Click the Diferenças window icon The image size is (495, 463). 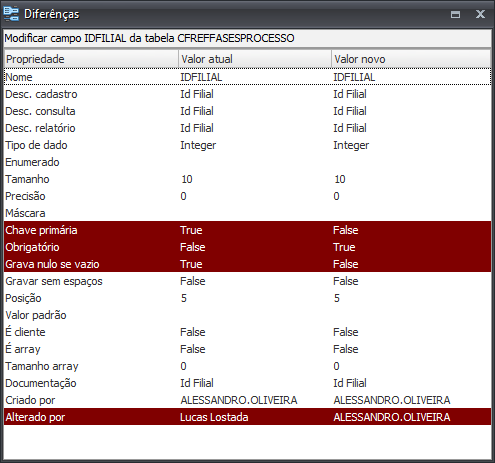pos(11,14)
